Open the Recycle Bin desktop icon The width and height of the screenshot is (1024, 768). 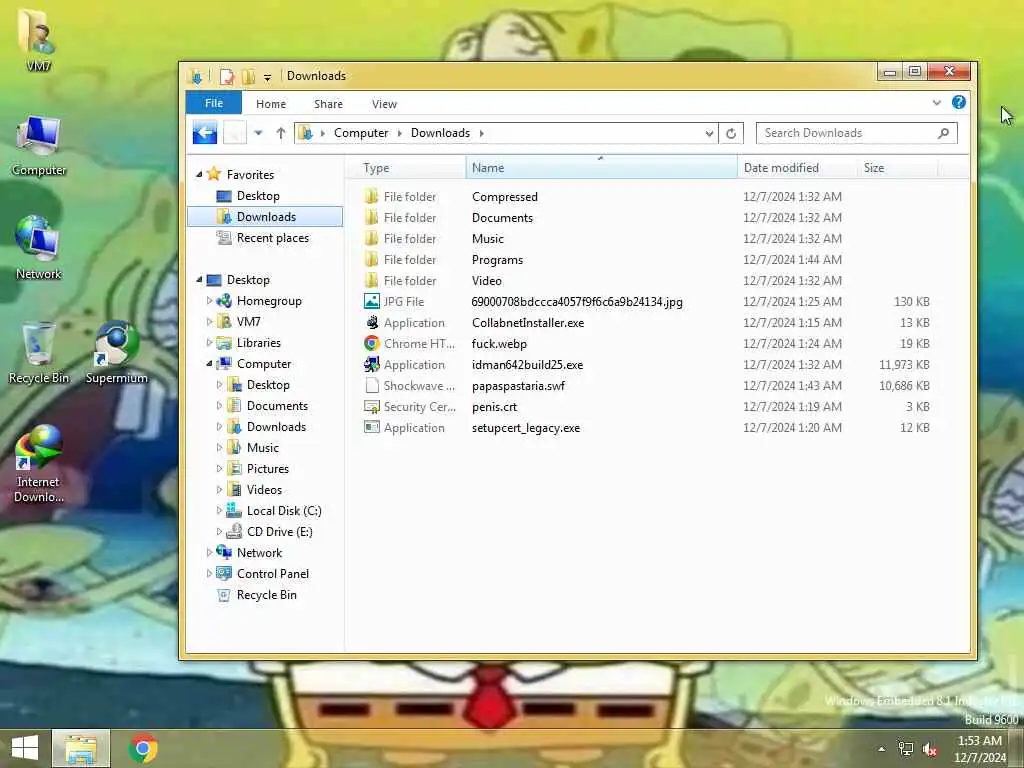coord(39,353)
